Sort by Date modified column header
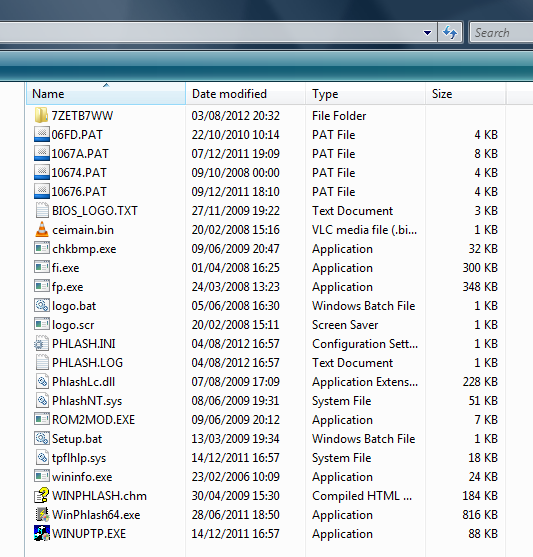This screenshot has width=533, height=557. (x=245, y=94)
